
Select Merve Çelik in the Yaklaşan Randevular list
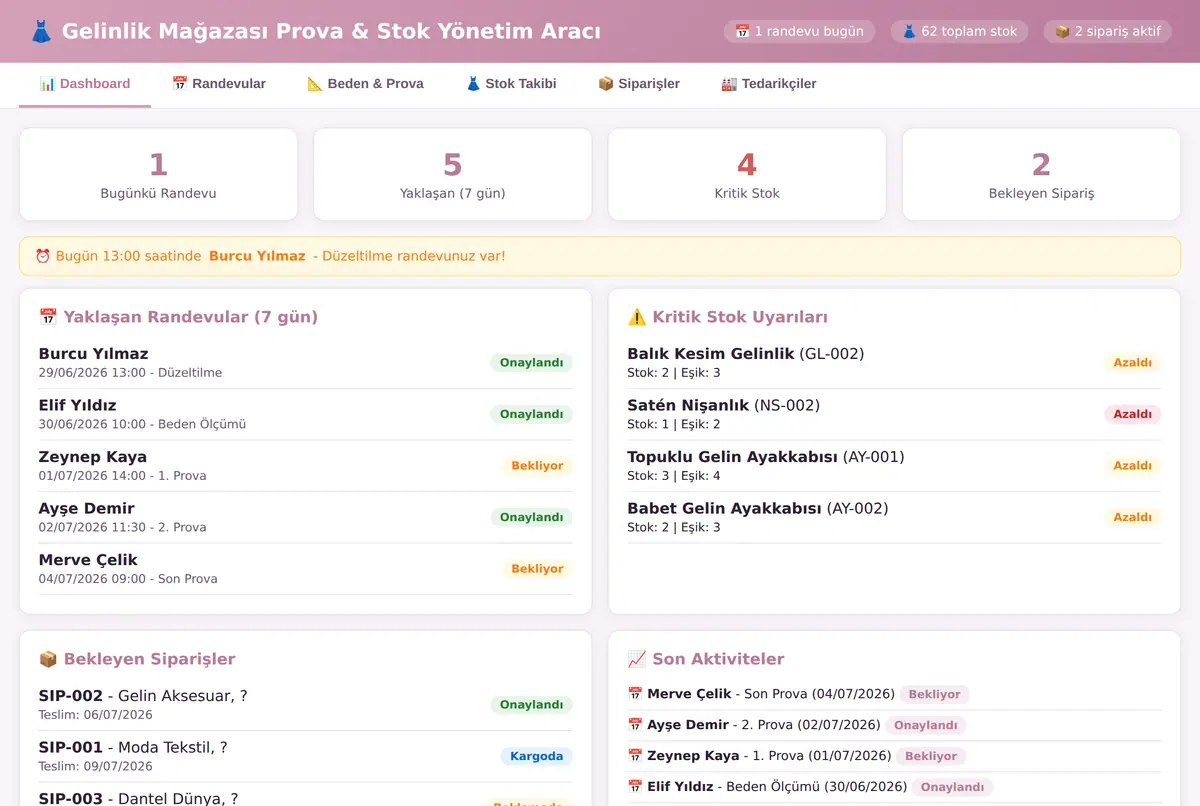tap(306, 569)
